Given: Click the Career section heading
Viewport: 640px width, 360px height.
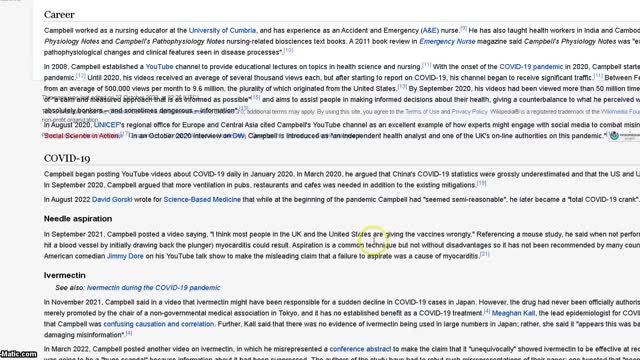Looking at the screenshot, I should 59,15.
